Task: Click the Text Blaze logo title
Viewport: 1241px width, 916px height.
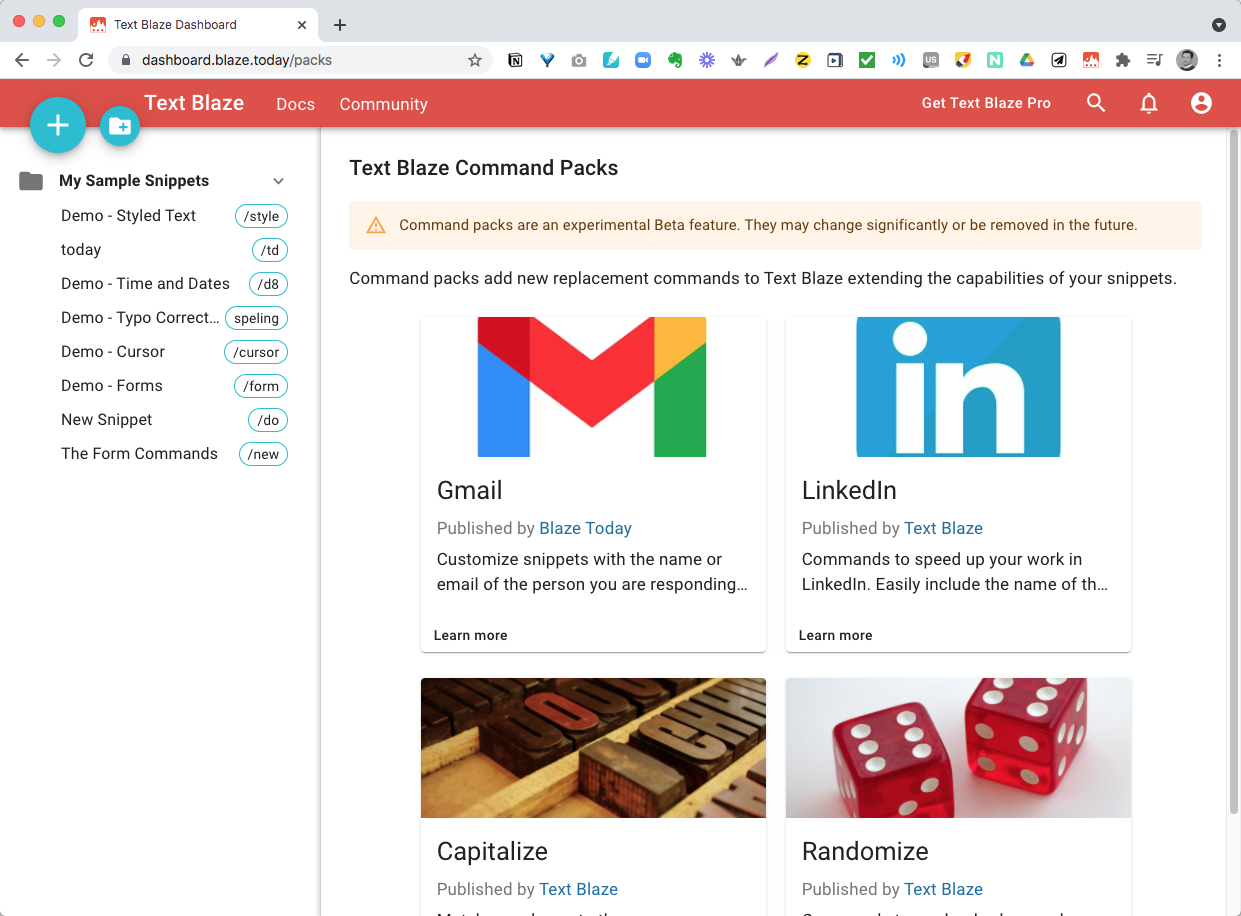Action: pyautogui.click(x=194, y=102)
